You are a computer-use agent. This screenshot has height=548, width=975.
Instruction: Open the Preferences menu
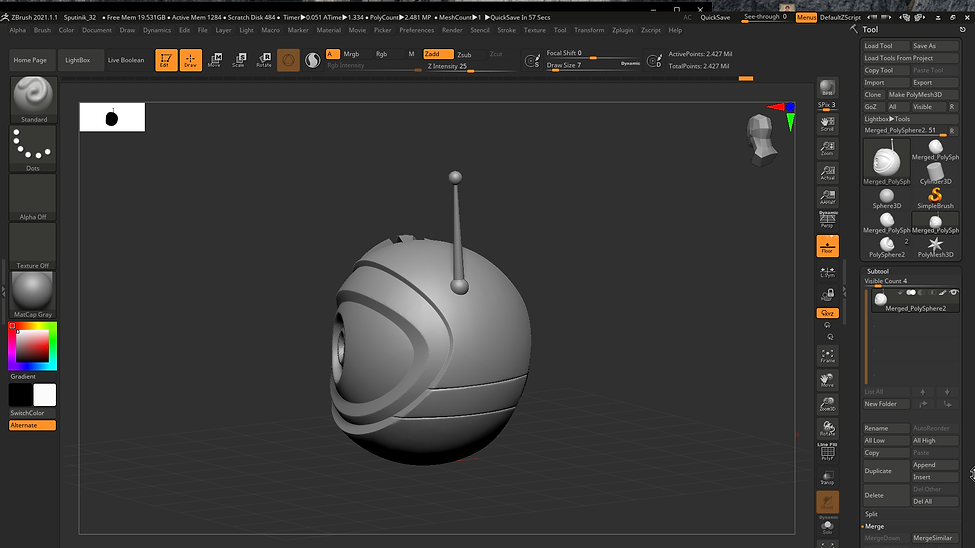417,30
